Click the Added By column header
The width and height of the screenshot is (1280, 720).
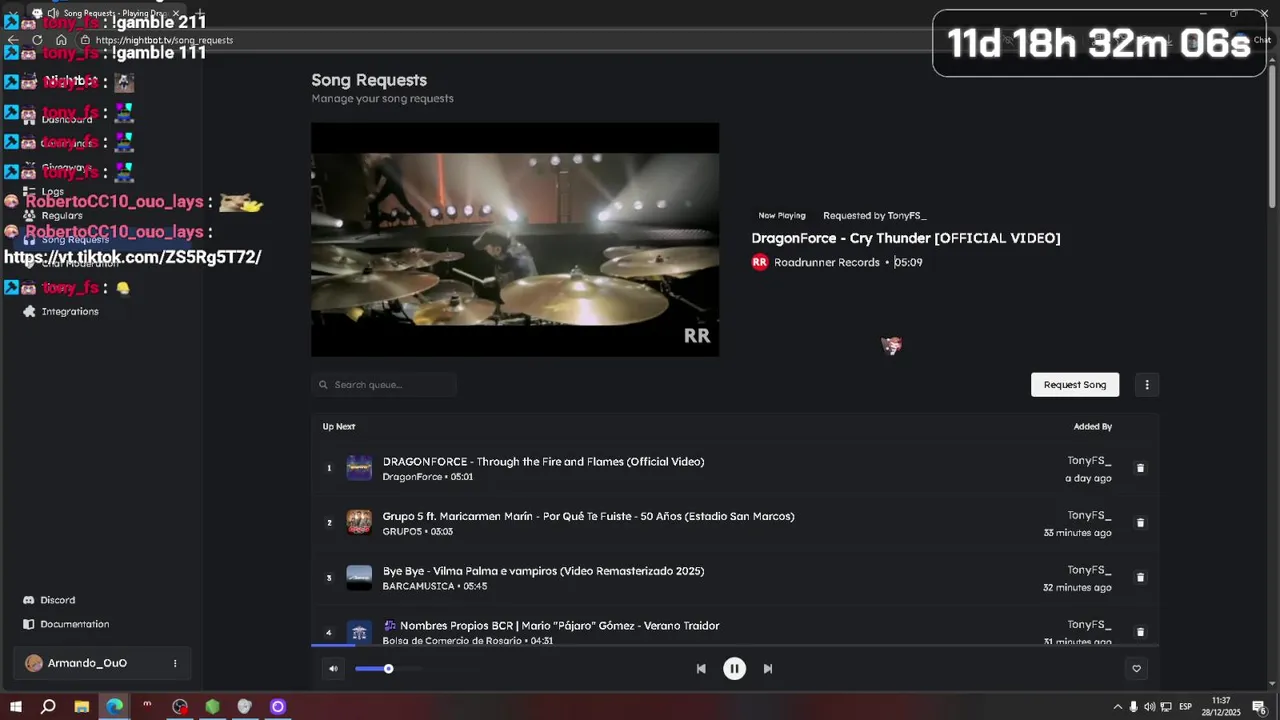click(x=1093, y=426)
